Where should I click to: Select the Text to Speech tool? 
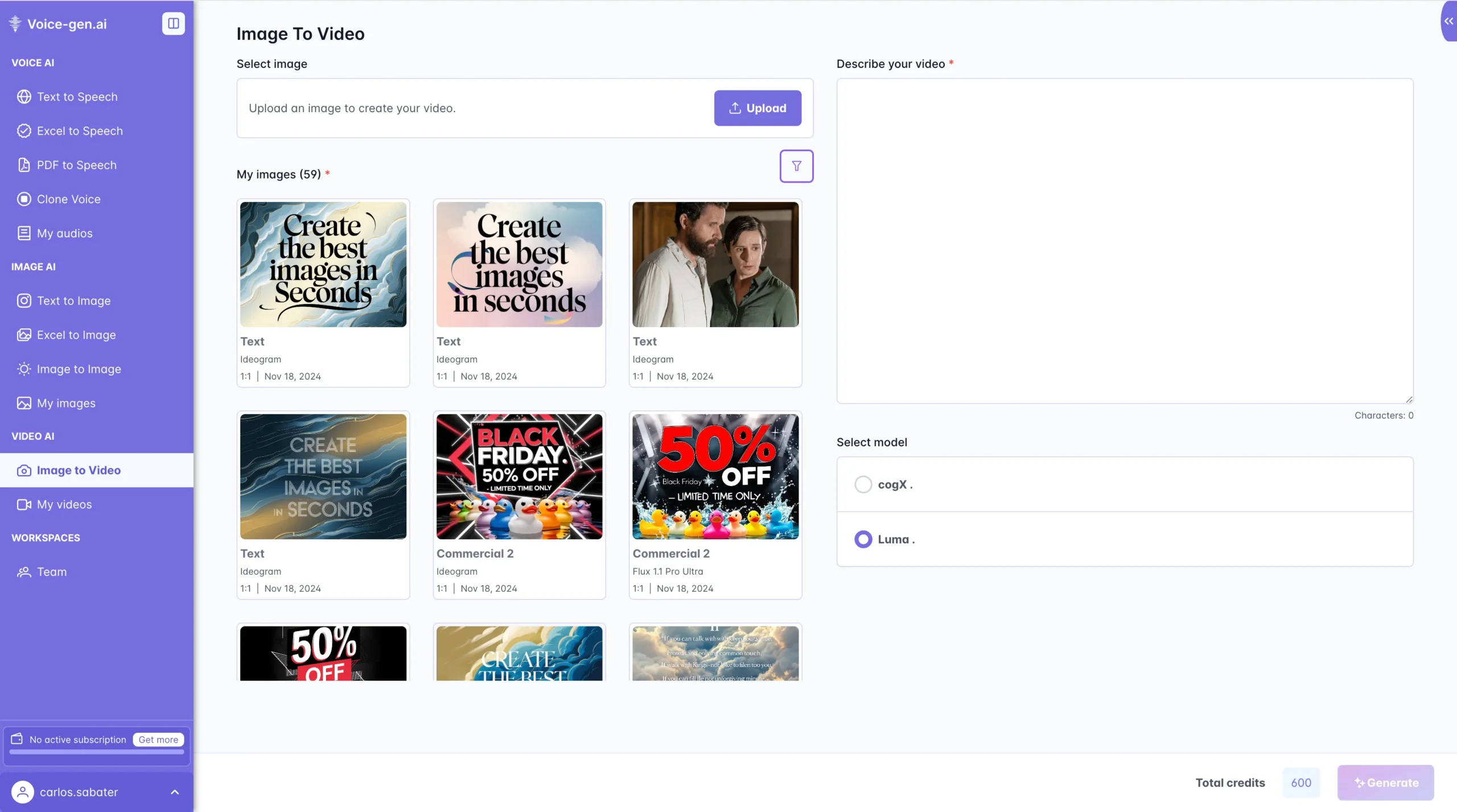(x=77, y=96)
